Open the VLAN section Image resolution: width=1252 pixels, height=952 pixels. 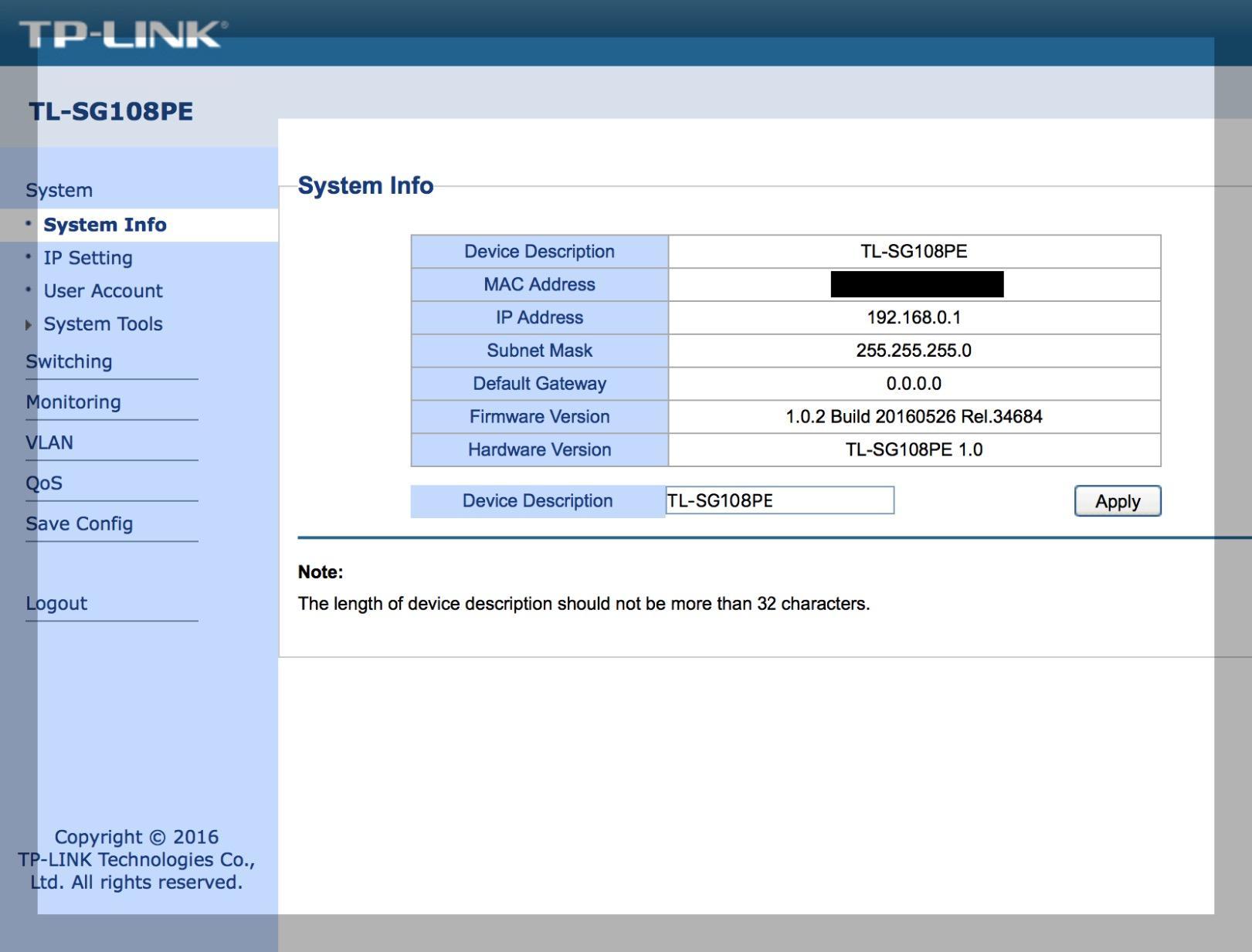49,442
